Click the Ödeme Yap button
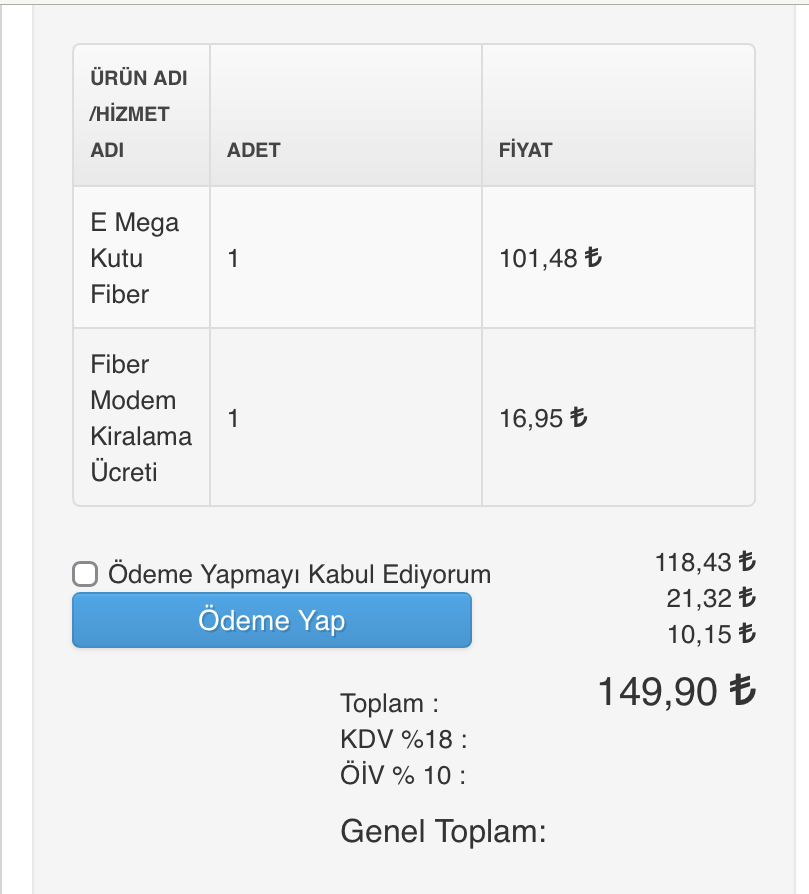This screenshot has height=894, width=809. point(272,620)
